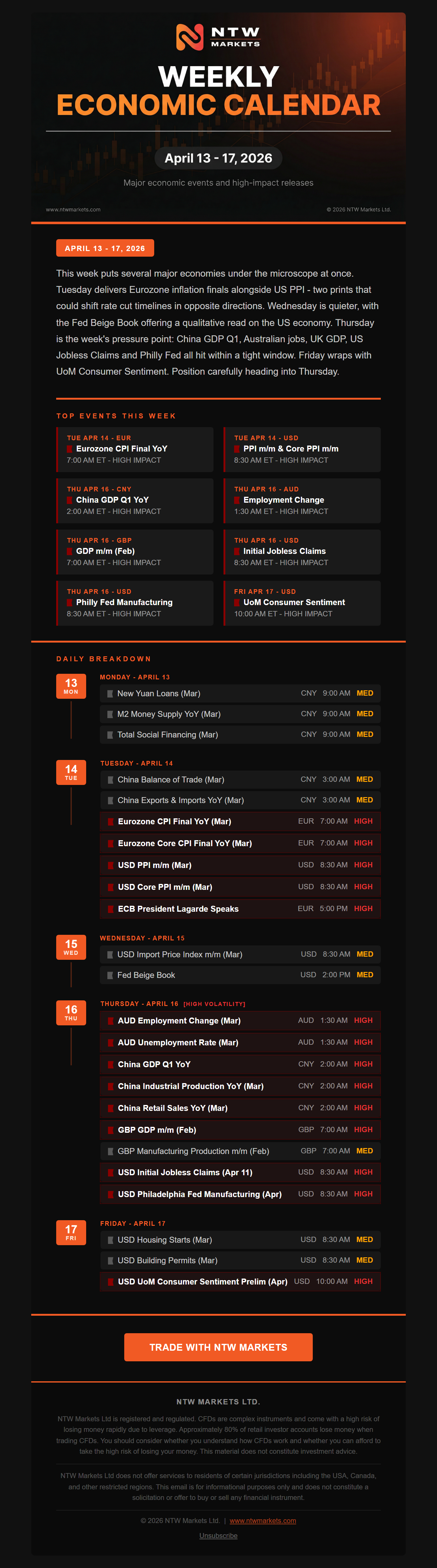
Task: Select the China Balance of Trade (Mar) row
Action: [x=240, y=780]
